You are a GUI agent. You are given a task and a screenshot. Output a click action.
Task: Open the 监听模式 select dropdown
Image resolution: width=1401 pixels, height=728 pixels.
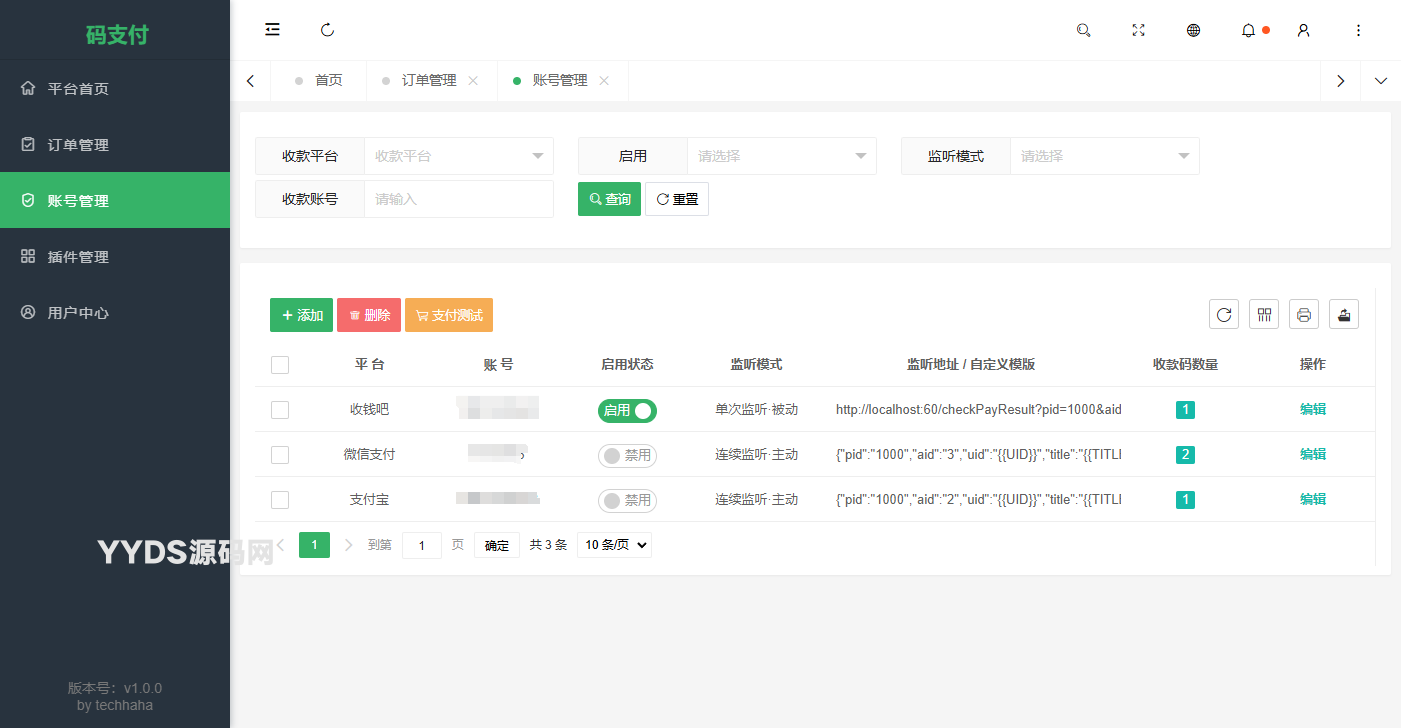click(1104, 156)
